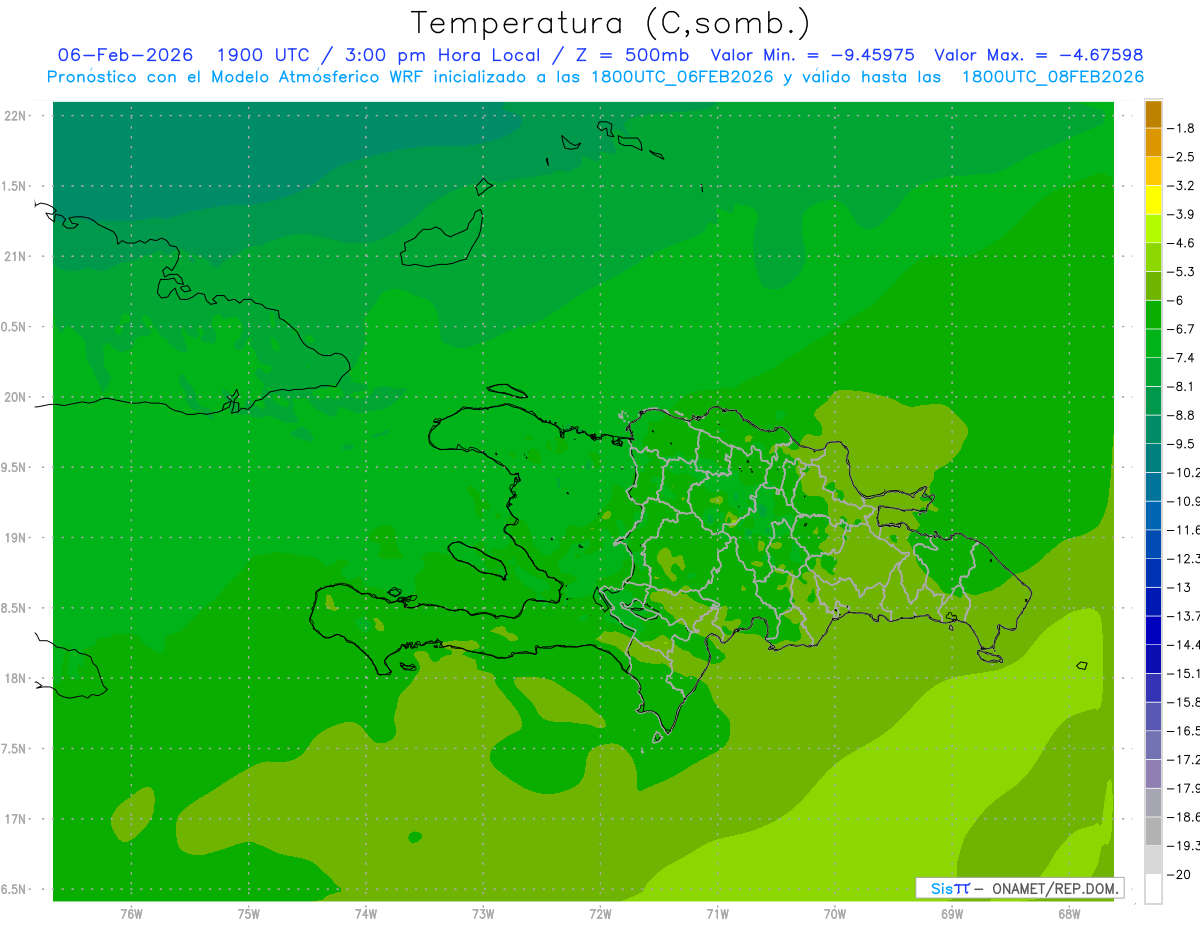Image resolution: width=1200 pixels, height=927 pixels.
Task: Click the "22N" latitude label
Action: (17, 116)
